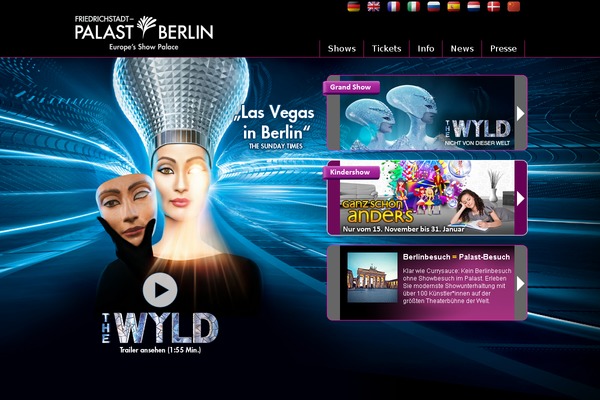
Task: Switch to Russian via the Russian flag
Action: coord(434,7)
